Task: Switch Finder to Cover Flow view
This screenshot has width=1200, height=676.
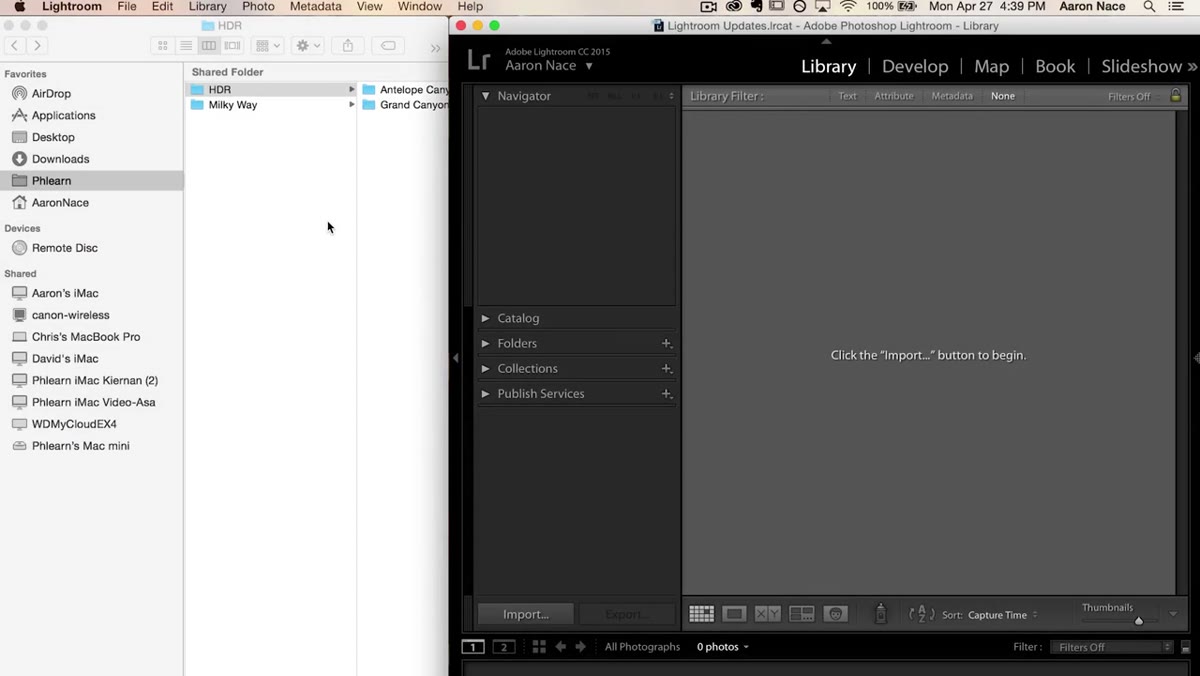Action: pyautogui.click(x=232, y=46)
